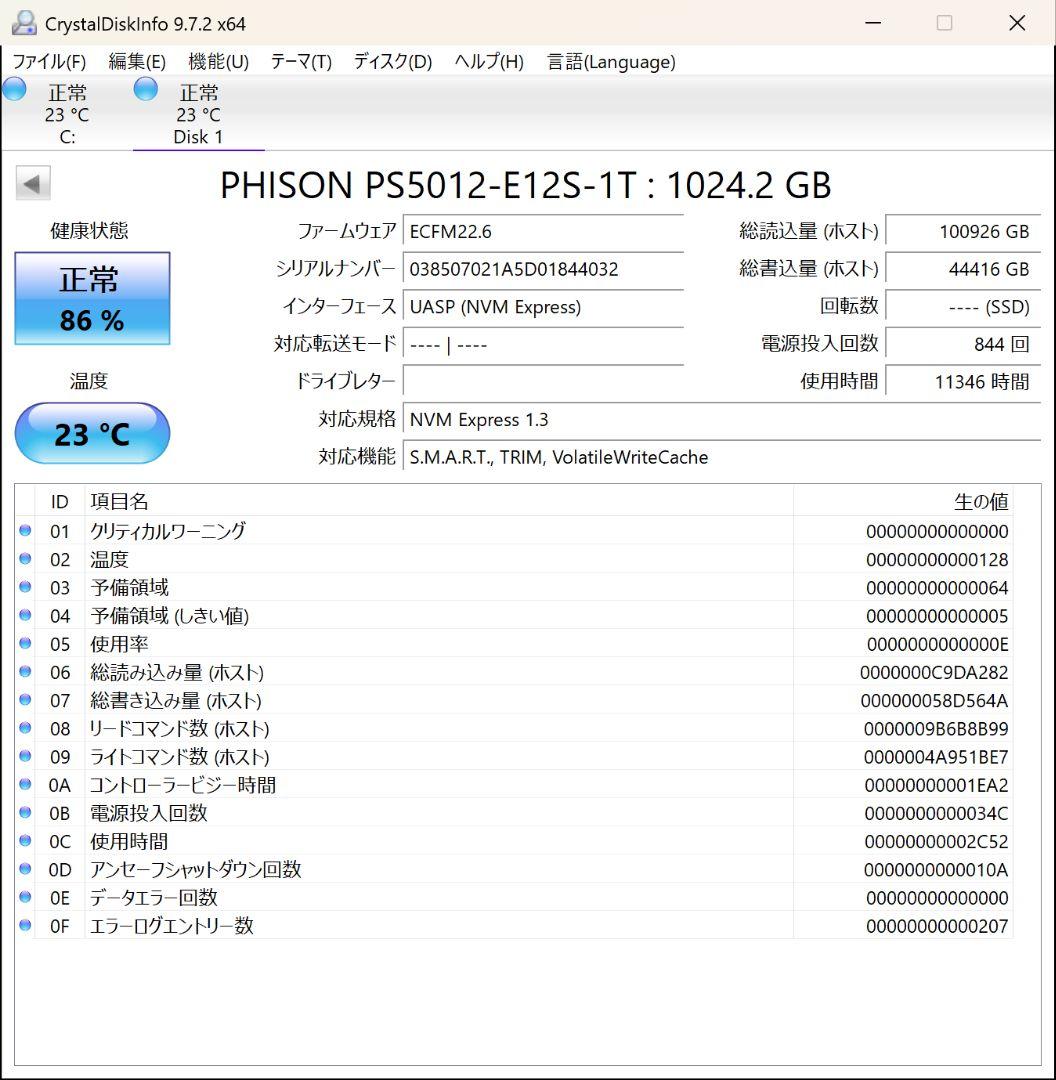Click the blue status circle above the C: drive
Viewport: 1056px width, 1080px height.
(x=14, y=89)
